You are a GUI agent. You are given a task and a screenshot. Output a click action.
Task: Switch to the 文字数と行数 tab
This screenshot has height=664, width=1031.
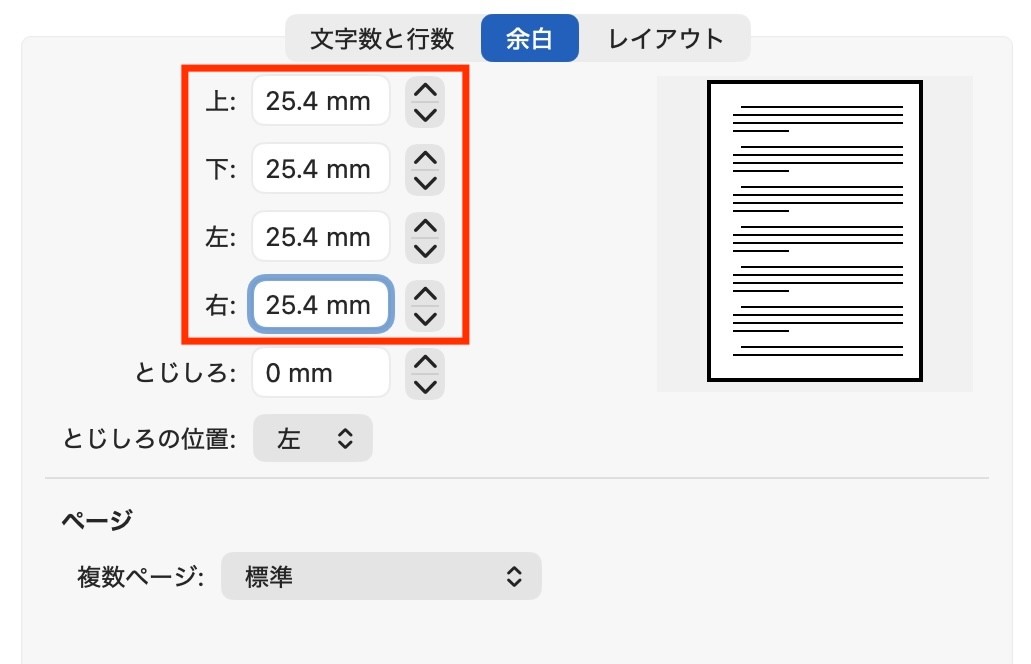tap(383, 38)
